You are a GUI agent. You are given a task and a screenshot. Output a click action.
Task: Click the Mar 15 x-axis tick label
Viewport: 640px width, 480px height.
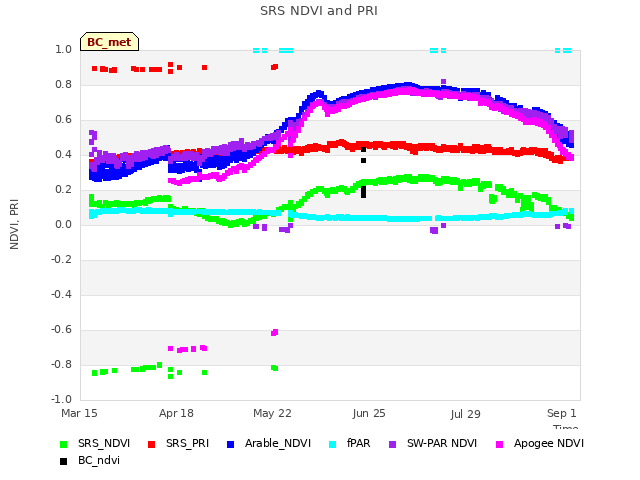79,413
